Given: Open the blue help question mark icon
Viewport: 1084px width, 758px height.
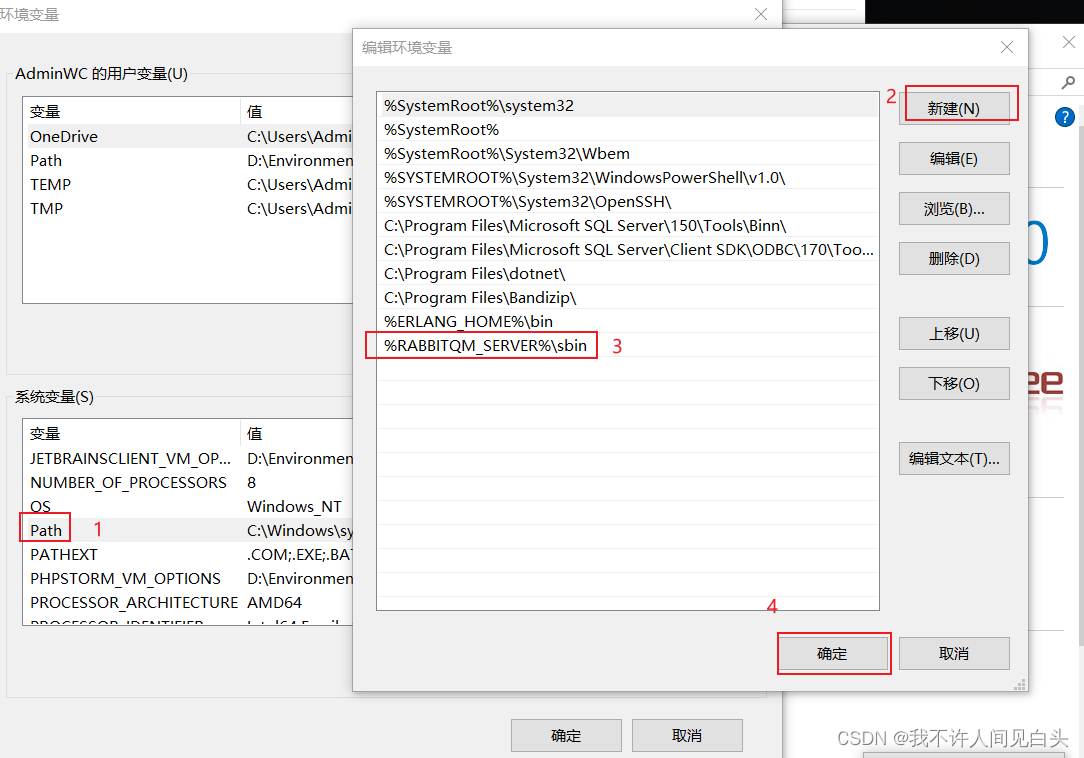Looking at the screenshot, I should coord(1065,117).
